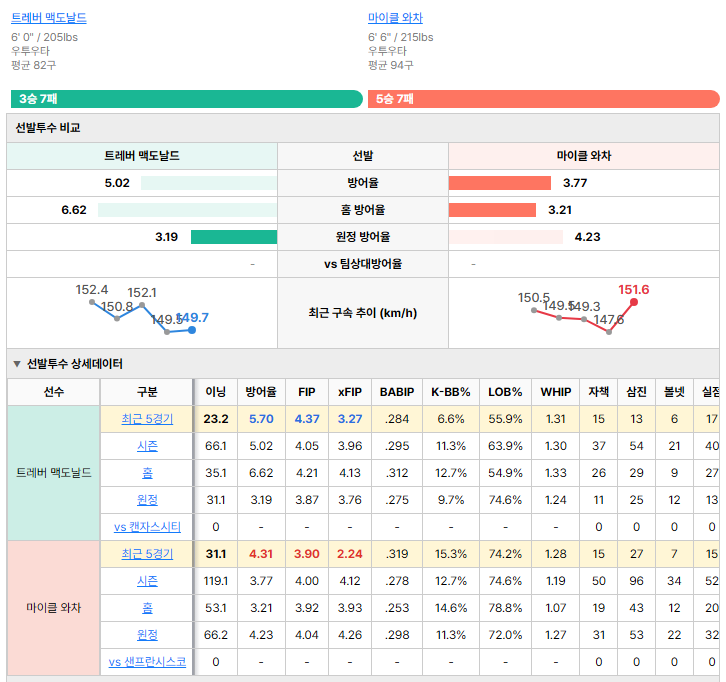
Task: Open the 원정 link for 마이클 와차
Action: pyautogui.click(x=147, y=635)
